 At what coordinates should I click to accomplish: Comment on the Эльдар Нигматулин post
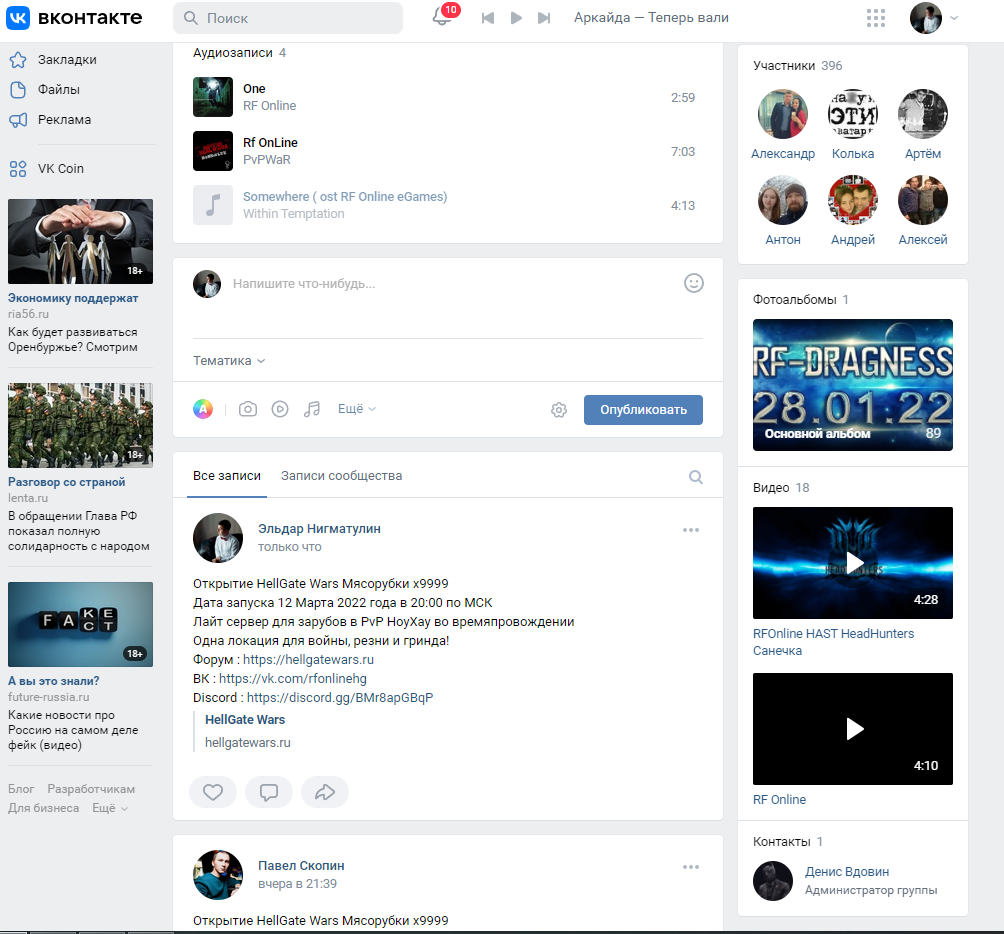[269, 793]
